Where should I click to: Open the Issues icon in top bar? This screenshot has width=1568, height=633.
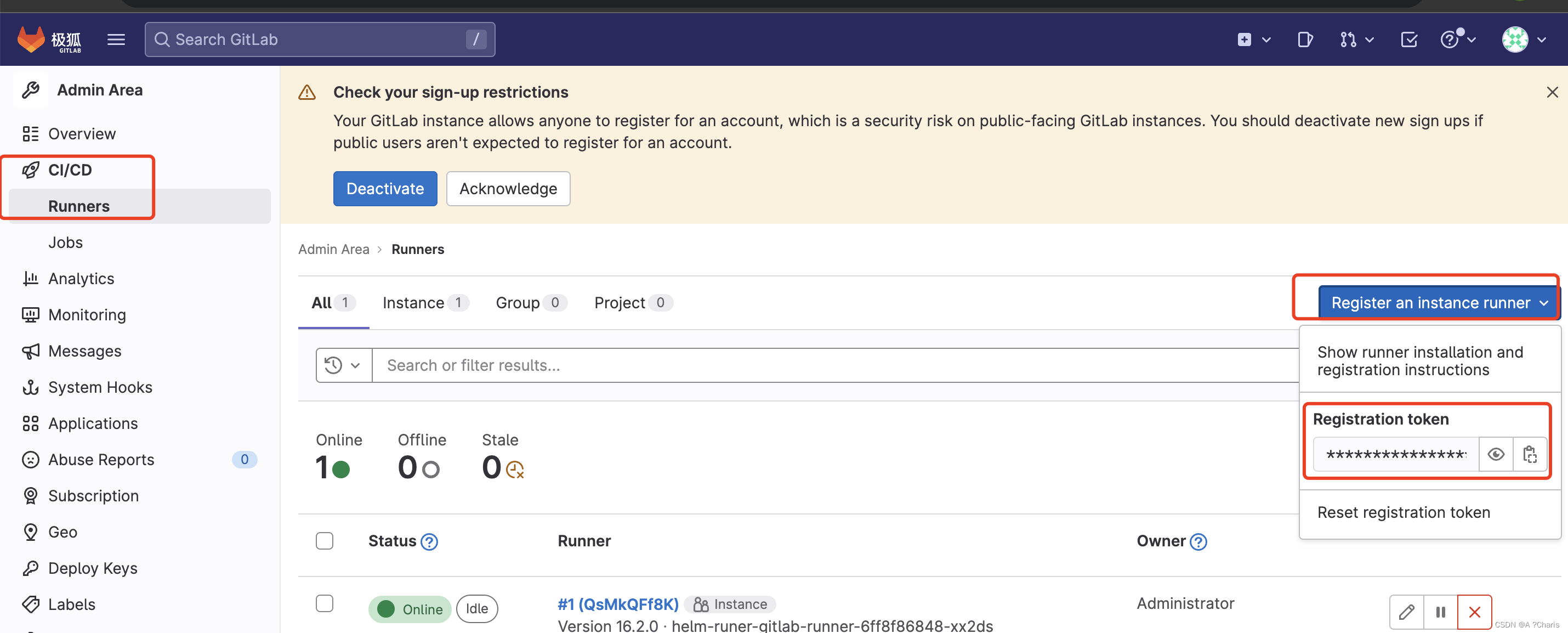coord(1304,39)
